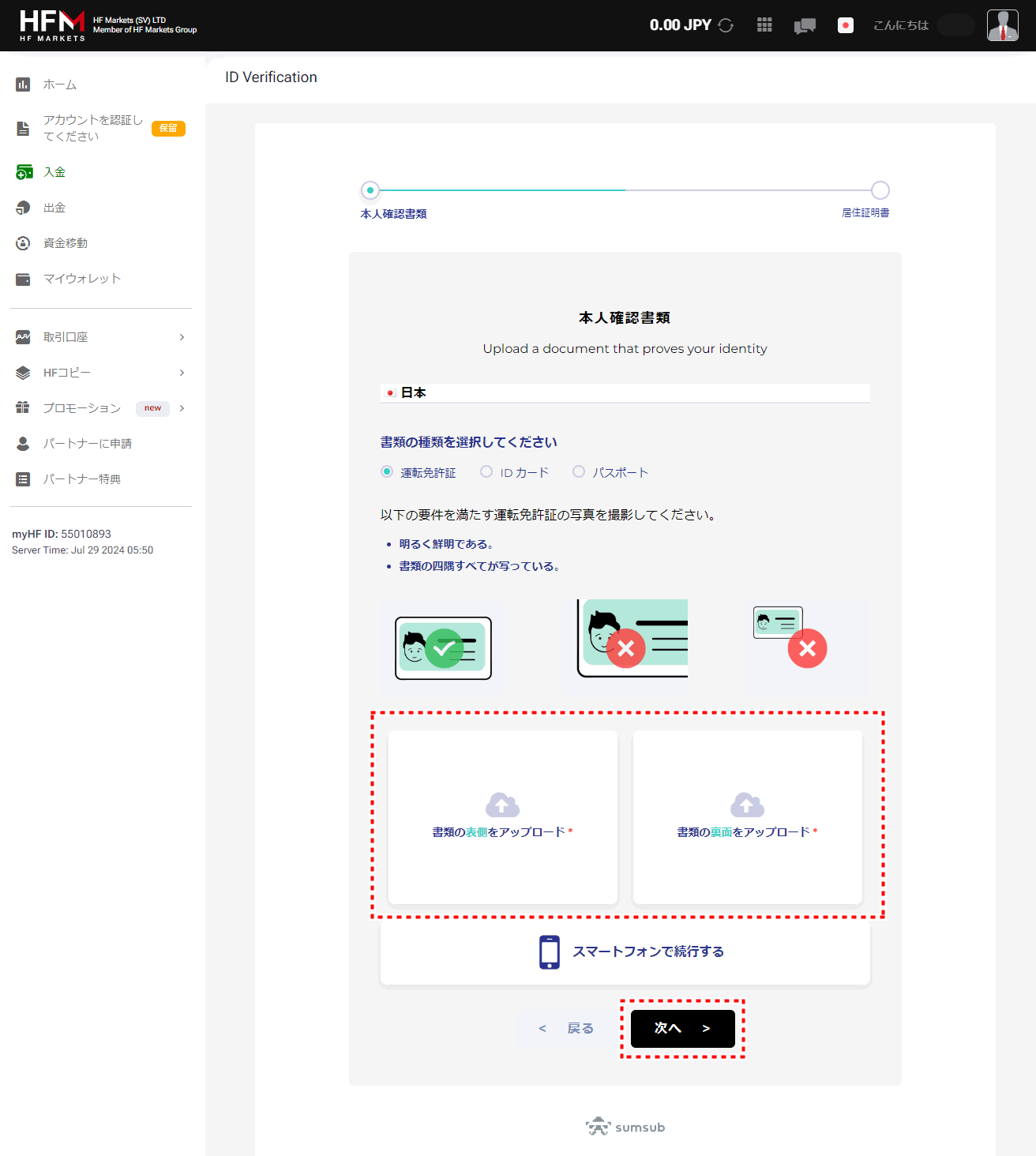This screenshot has height=1156, width=1036.
Task: Open the user avatar profile picture
Action: coord(1003,25)
